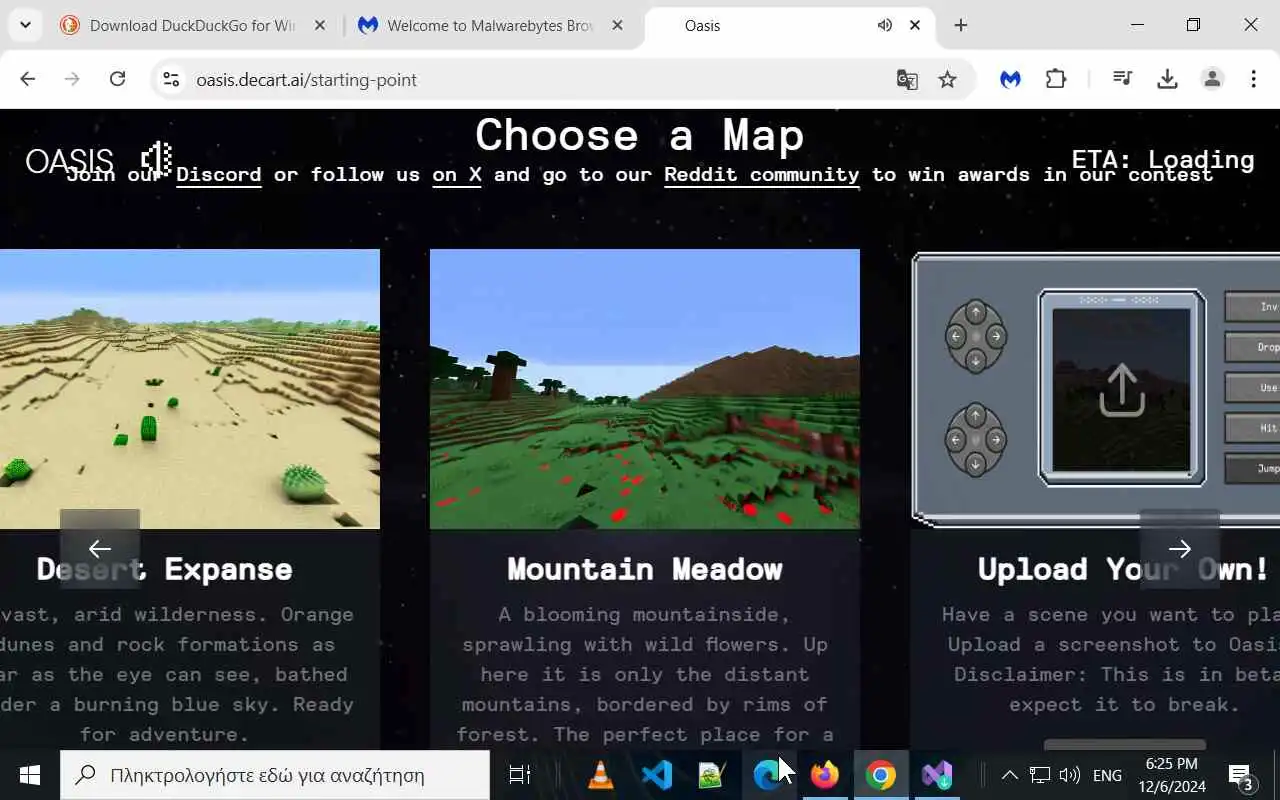Screen dimensions: 1280x800
Task: Click the Google Translate icon in address bar
Action: click(907, 79)
